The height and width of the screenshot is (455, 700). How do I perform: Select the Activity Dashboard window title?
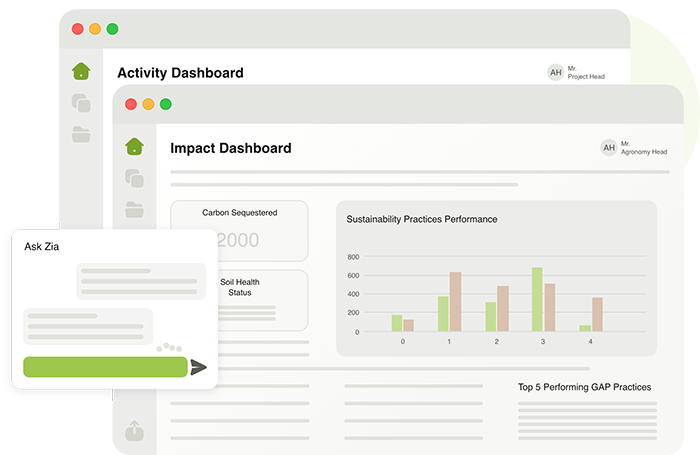coord(180,73)
